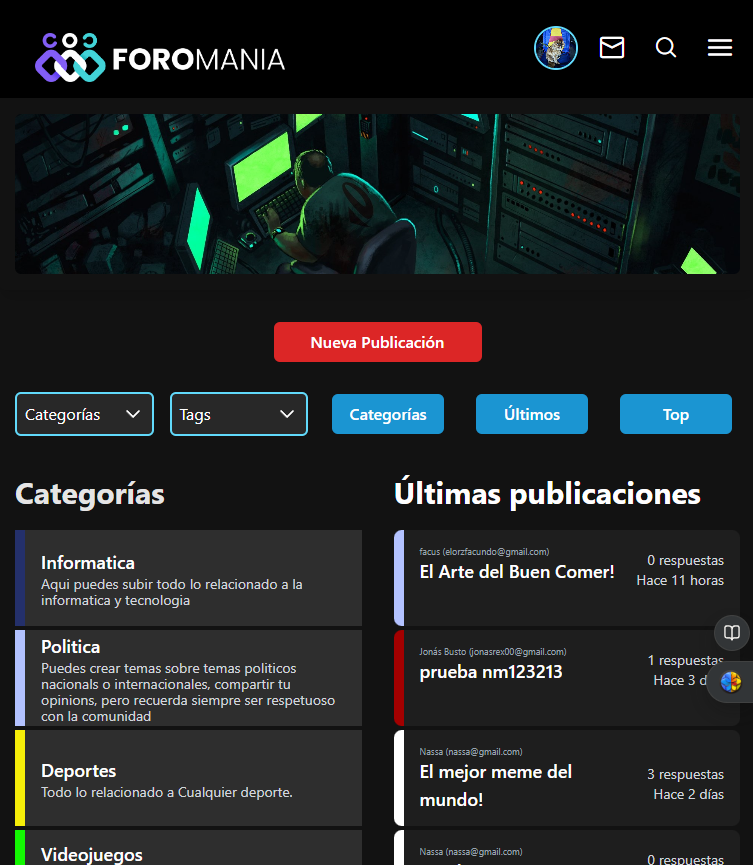Click Hace 11 horas timestamp
Viewport: 753px width, 865px height.
point(680,580)
